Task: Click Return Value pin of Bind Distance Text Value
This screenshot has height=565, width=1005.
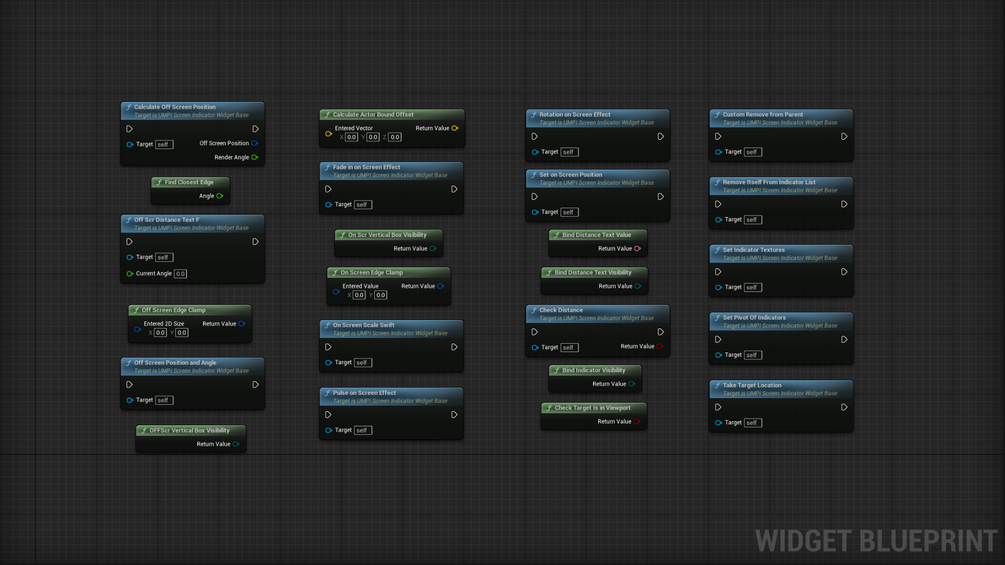Action: [637, 249]
